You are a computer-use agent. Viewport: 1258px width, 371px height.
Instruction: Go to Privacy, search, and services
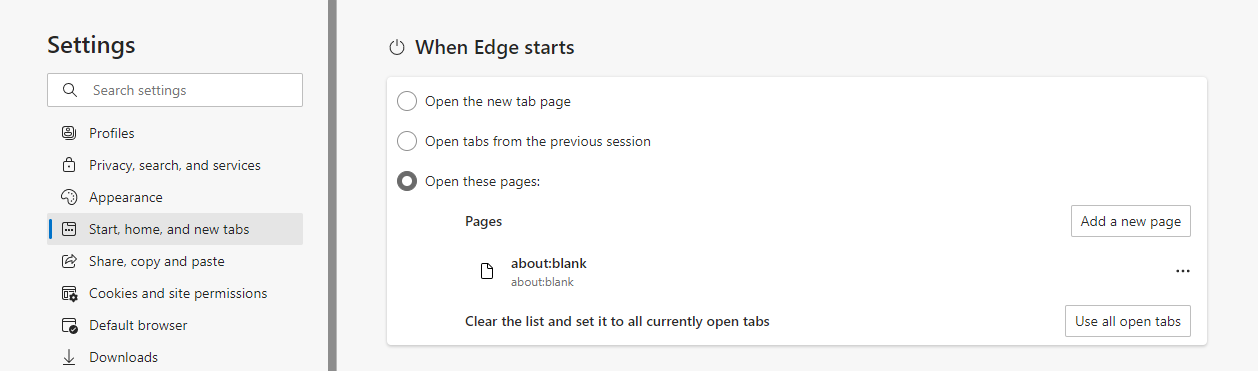point(175,165)
